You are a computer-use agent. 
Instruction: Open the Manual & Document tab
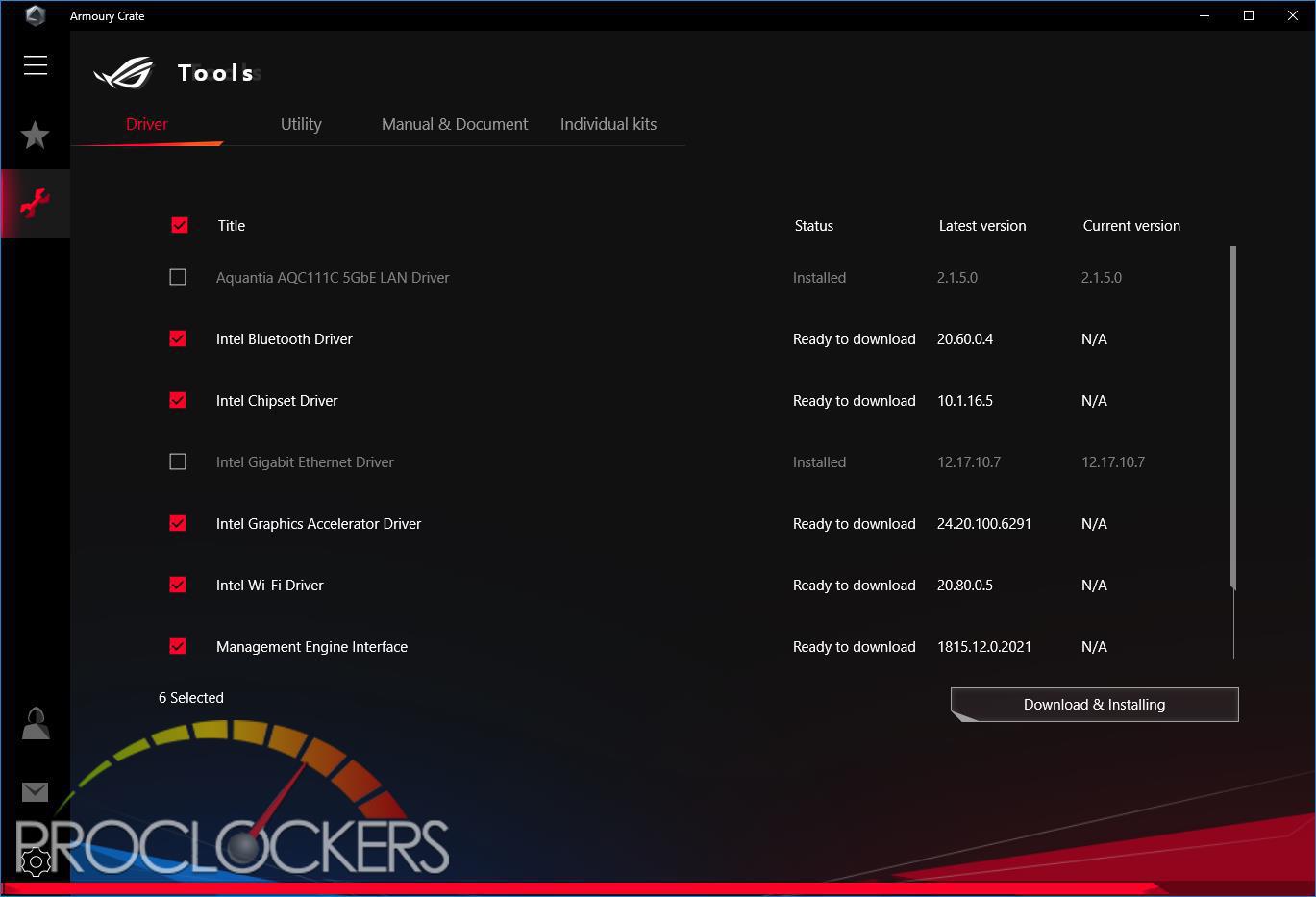point(455,124)
